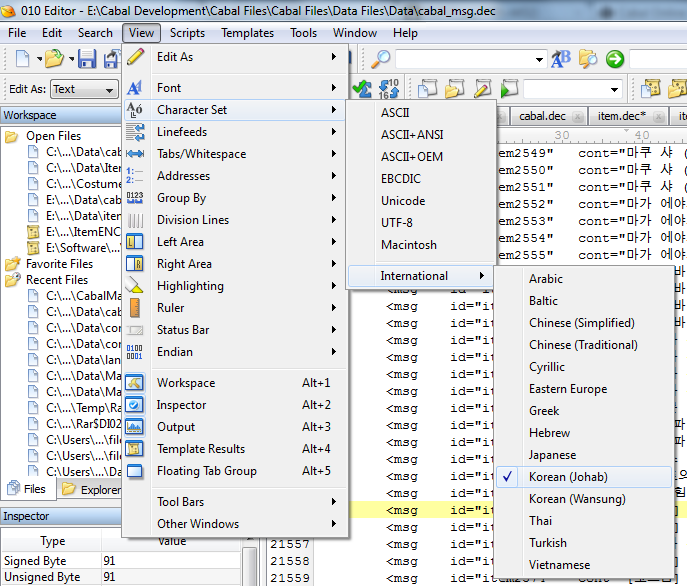Screen dimensions: 687x586
Task: Switch to the item.dec* tab
Action: (621, 116)
